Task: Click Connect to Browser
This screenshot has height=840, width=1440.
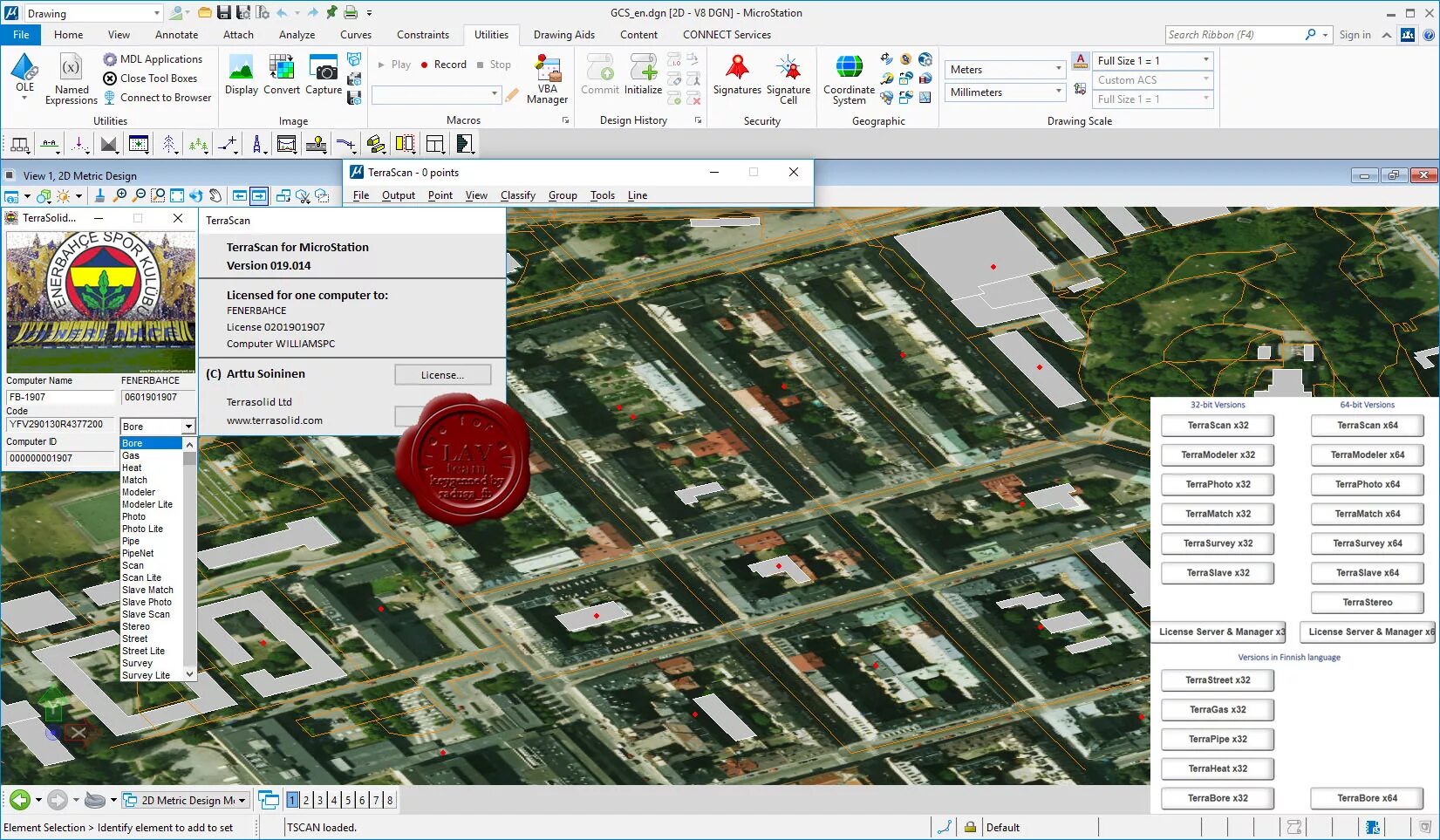Action: click(x=157, y=98)
